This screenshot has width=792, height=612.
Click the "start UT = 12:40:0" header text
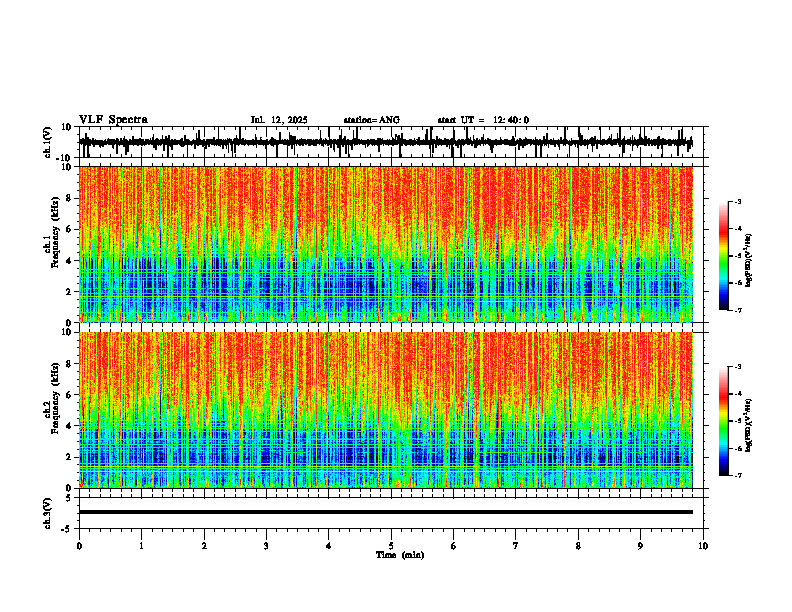coord(483,120)
